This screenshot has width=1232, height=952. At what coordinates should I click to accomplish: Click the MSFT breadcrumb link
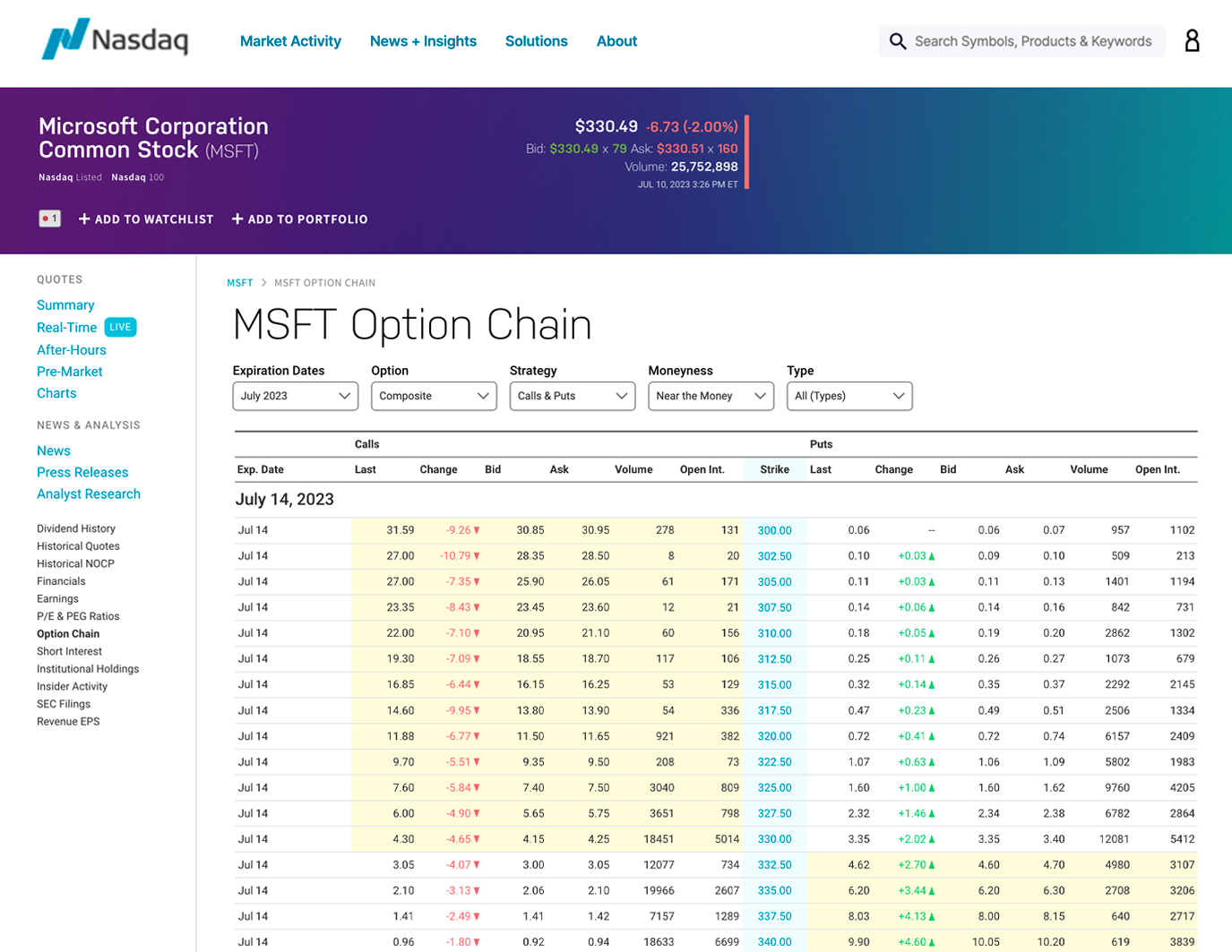[x=239, y=283]
